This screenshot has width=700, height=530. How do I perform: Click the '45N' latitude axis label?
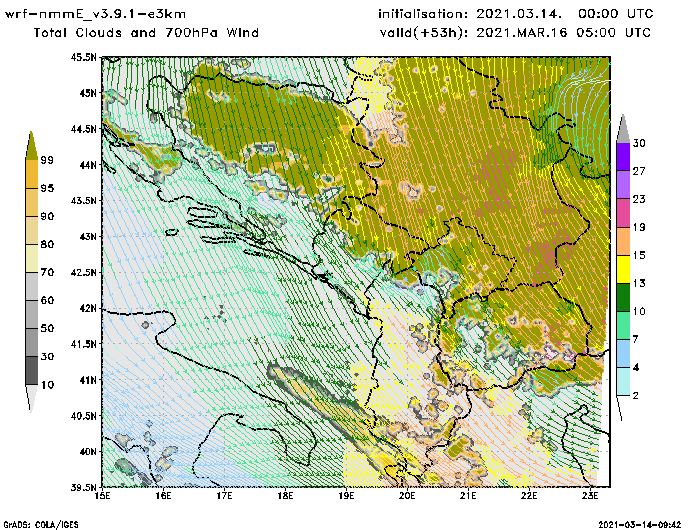(x=88, y=93)
